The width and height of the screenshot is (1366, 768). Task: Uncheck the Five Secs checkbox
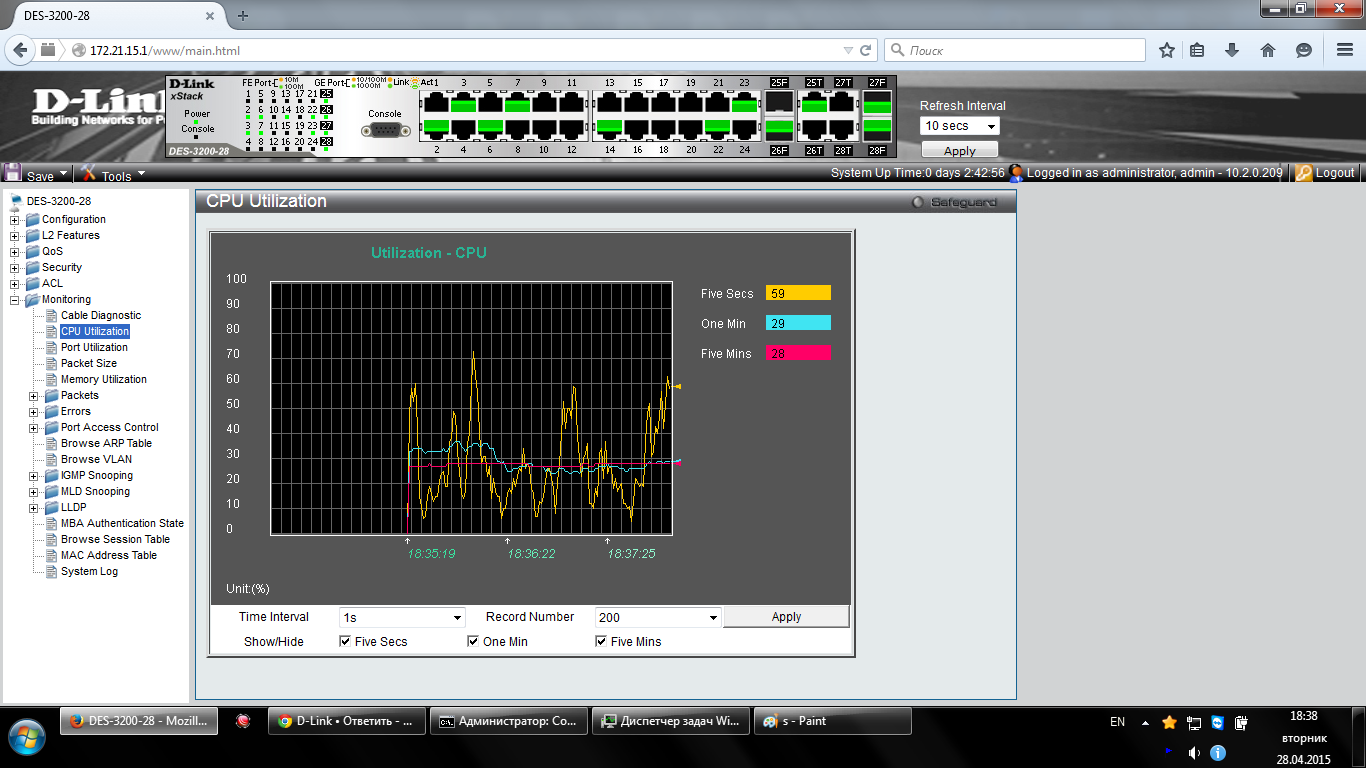pyautogui.click(x=345, y=642)
